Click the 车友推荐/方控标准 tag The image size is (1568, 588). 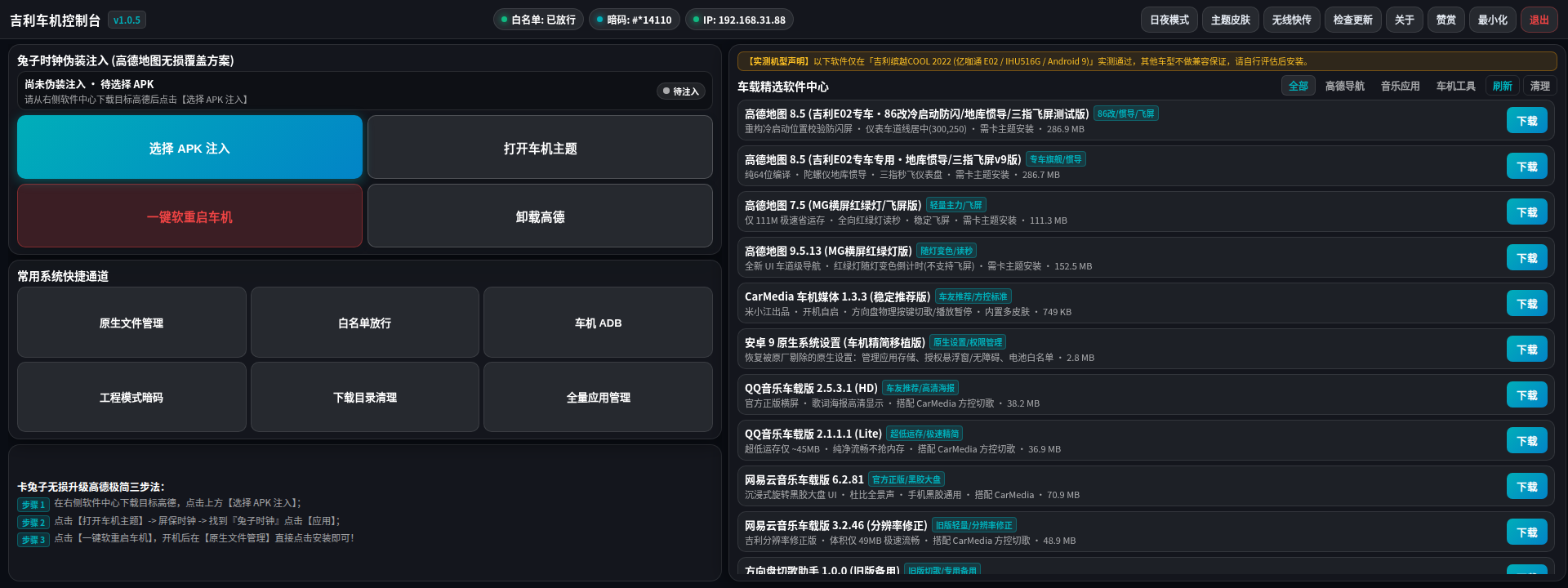[973, 296]
